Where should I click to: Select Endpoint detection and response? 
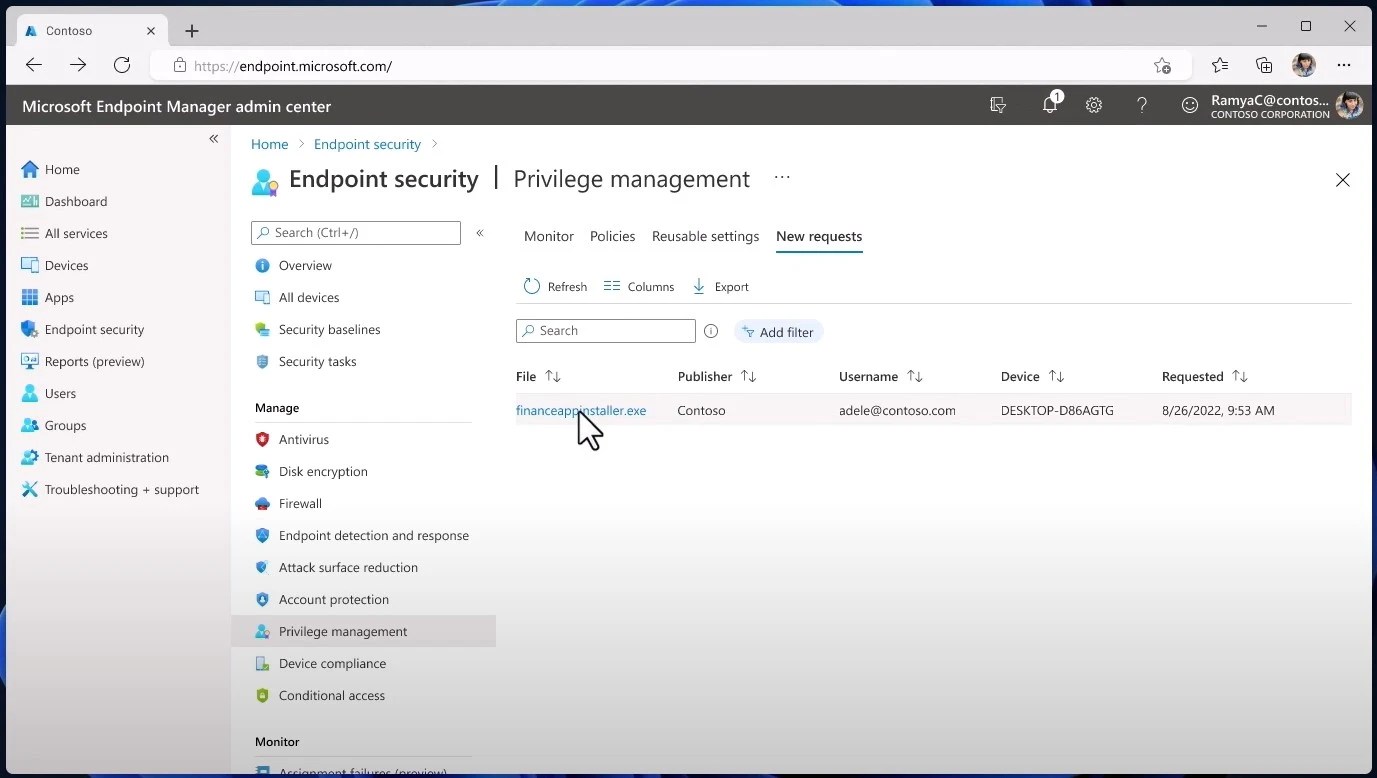[372, 535]
